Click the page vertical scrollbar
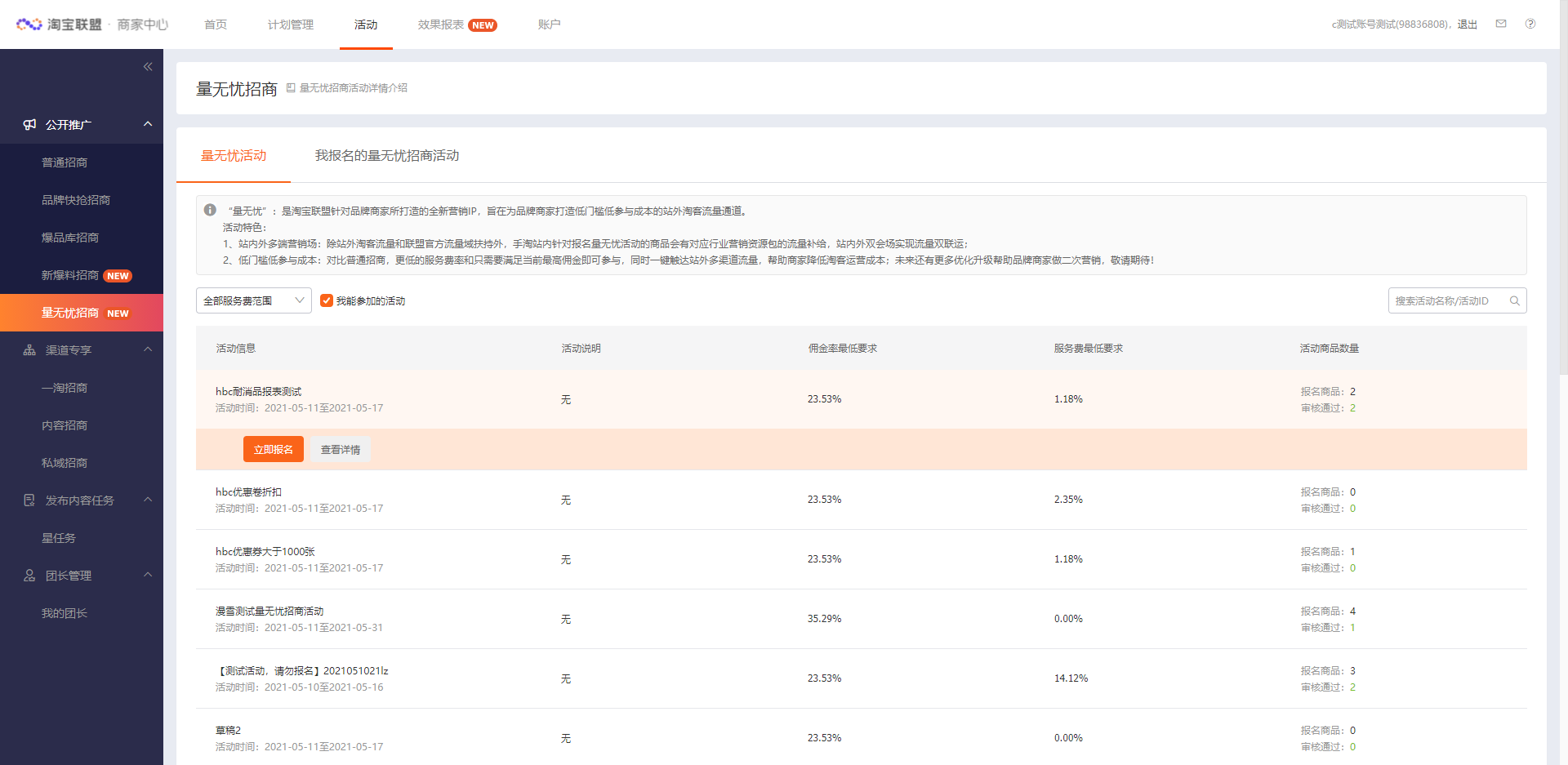 pyautogui.click(x=1563, y=188)
